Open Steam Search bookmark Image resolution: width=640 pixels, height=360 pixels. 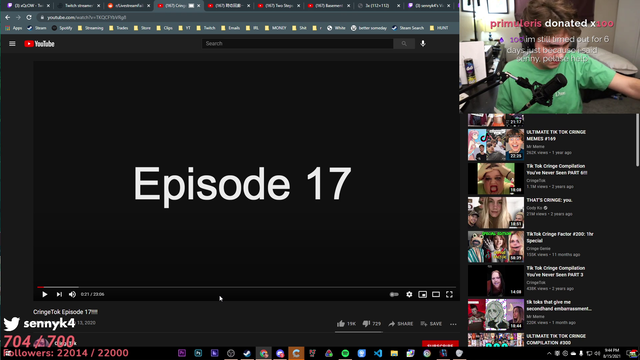coord(408,28)
